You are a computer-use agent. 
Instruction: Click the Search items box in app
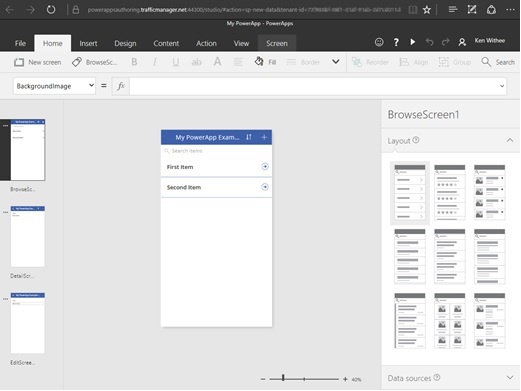pos(217,151)
